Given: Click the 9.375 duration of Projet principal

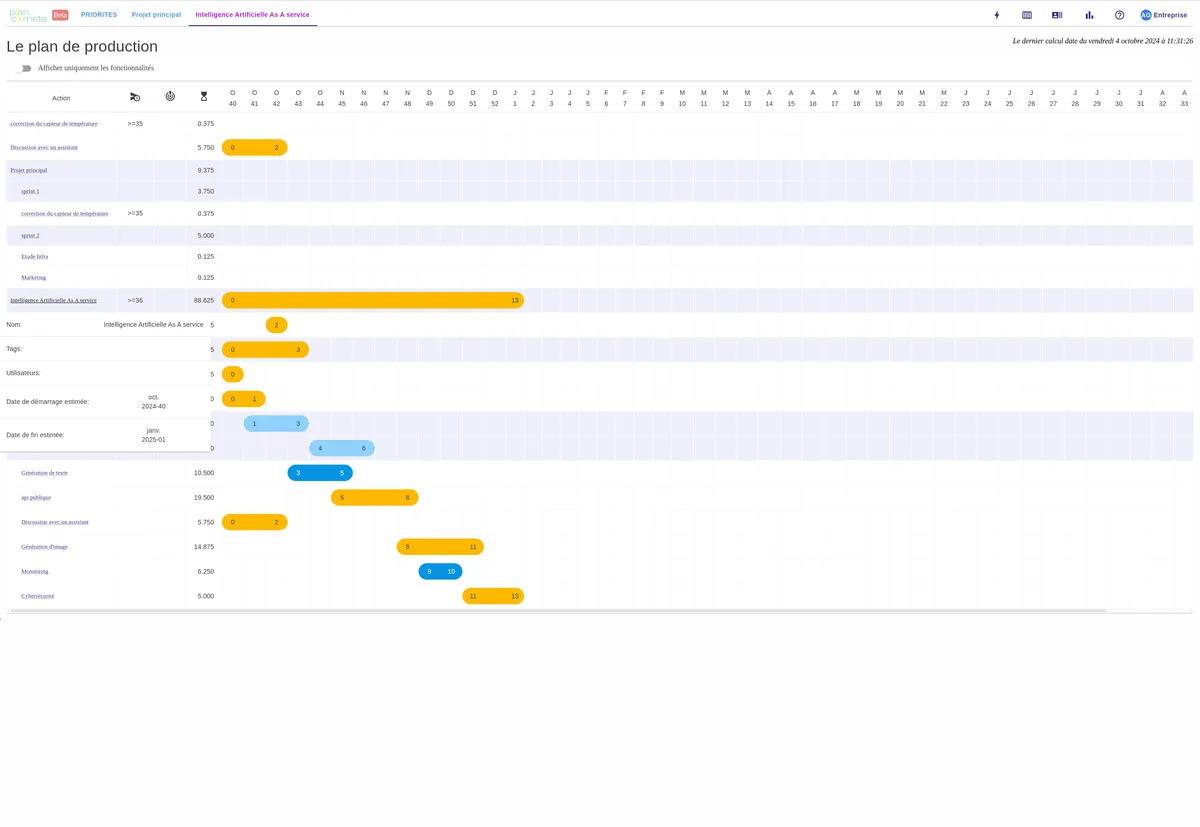Looking at the screenshot, I should [x=206, y=170].
